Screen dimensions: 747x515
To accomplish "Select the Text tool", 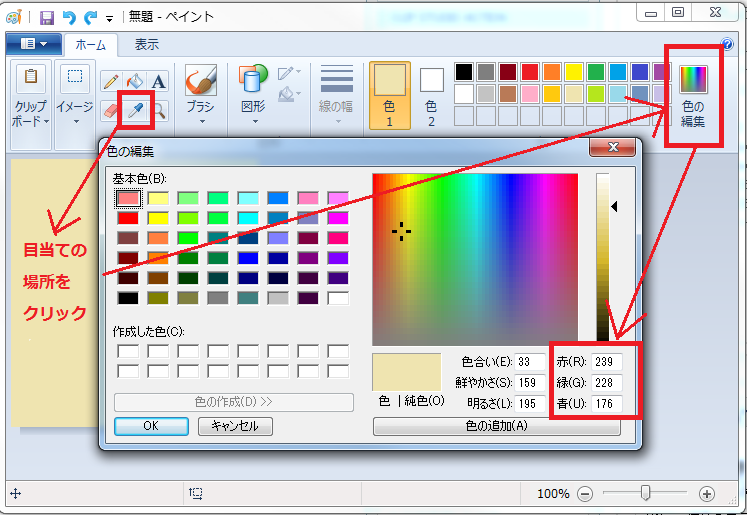I will [x=159, y=81].
